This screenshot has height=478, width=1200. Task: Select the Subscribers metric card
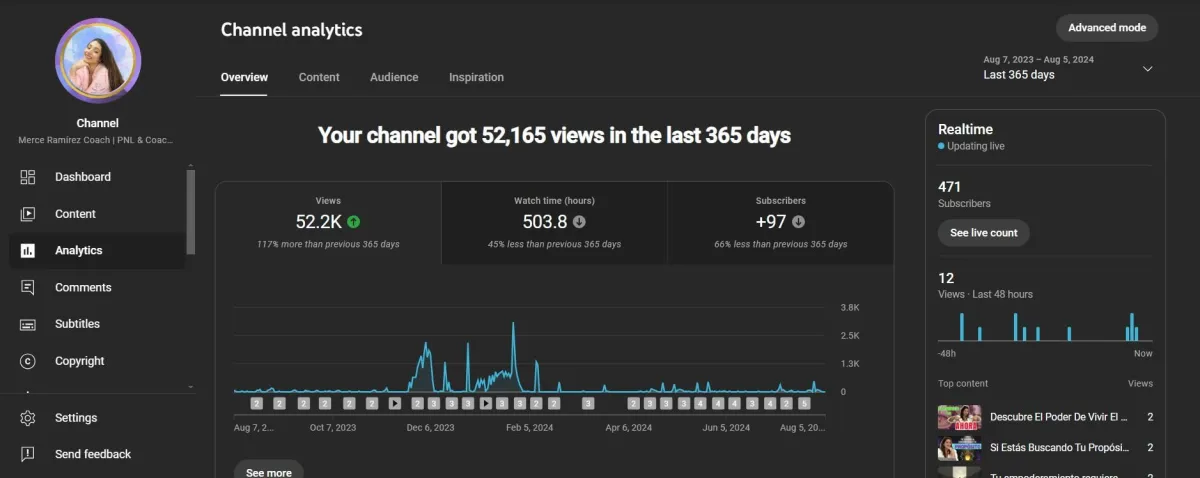pyautogui.click(x=780, y=223)
